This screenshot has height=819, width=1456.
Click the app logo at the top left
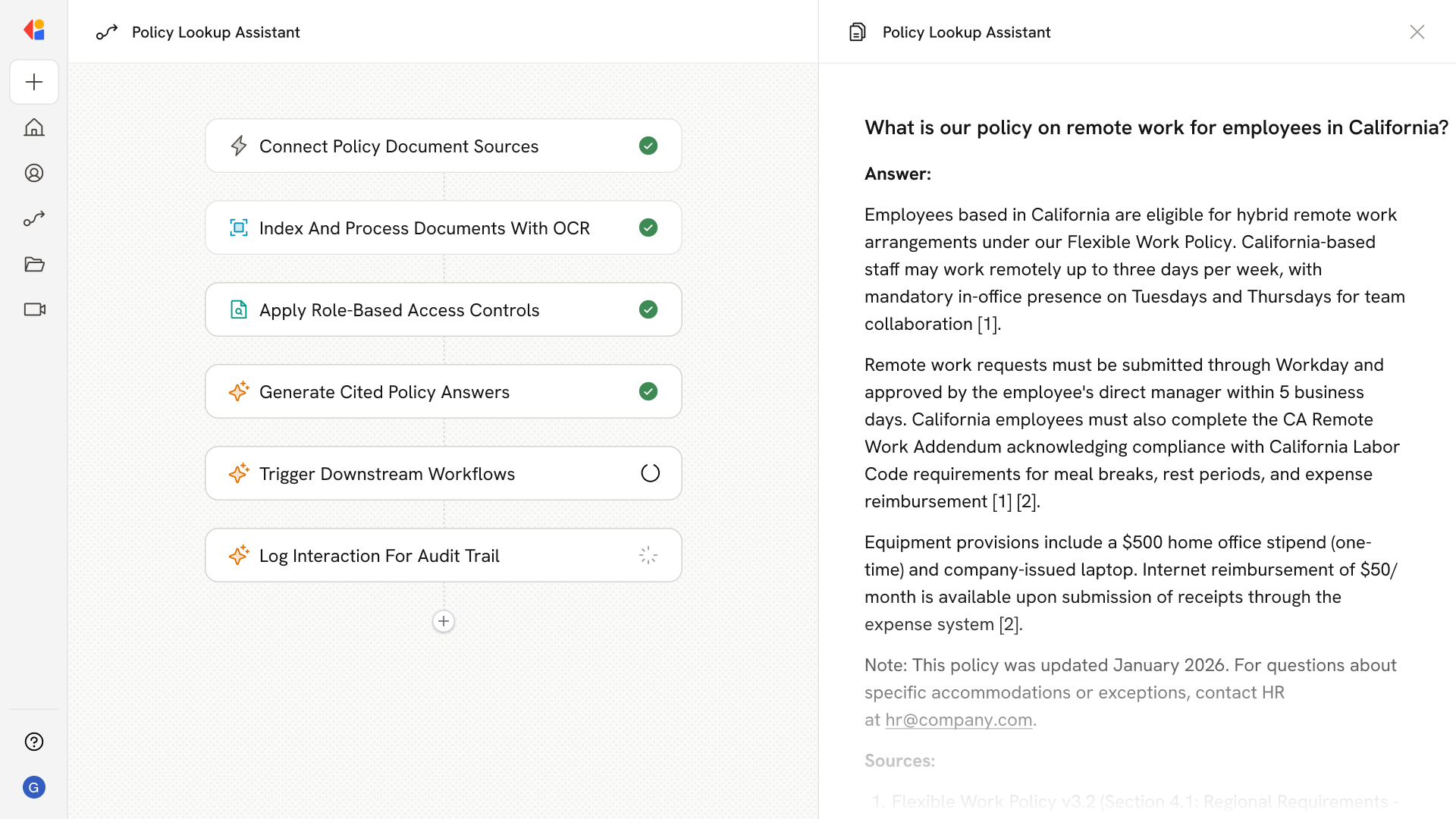pyautogui.click(x=34, y=30)
